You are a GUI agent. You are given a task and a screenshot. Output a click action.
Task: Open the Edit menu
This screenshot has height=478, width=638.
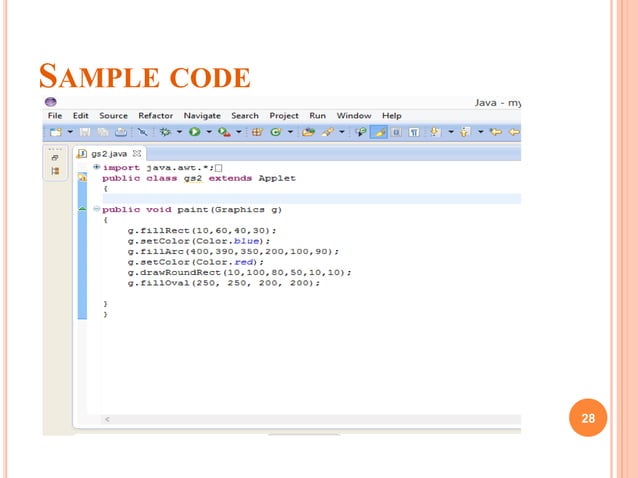pos(81,116)
